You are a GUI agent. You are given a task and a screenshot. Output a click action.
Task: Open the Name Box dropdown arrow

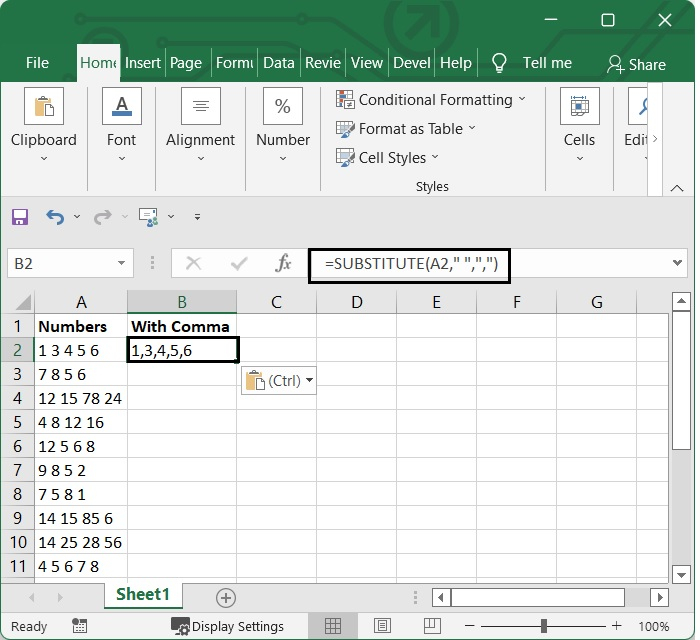(121, 263)
